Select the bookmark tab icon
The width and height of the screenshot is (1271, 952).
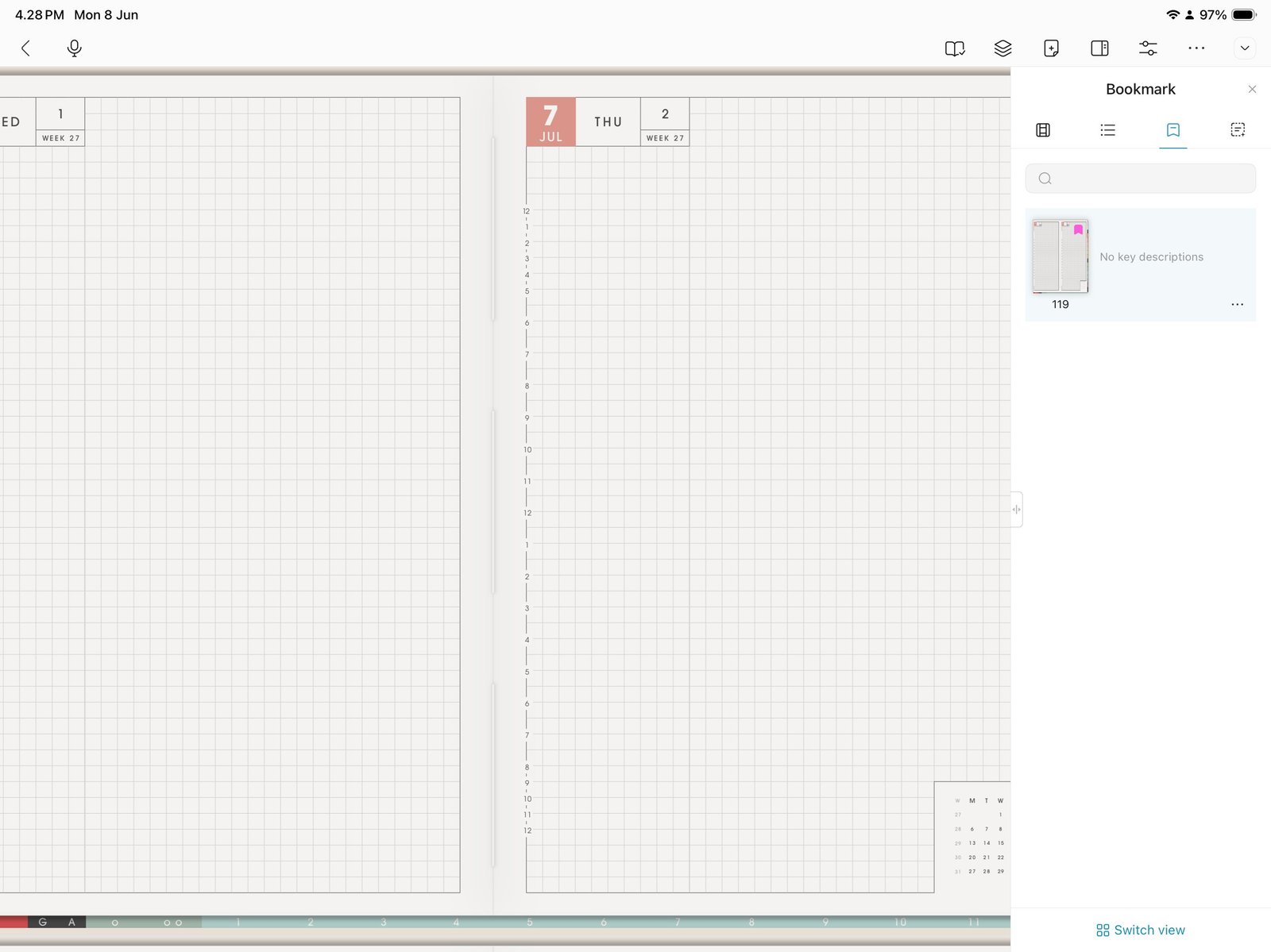coord(1173,130)
